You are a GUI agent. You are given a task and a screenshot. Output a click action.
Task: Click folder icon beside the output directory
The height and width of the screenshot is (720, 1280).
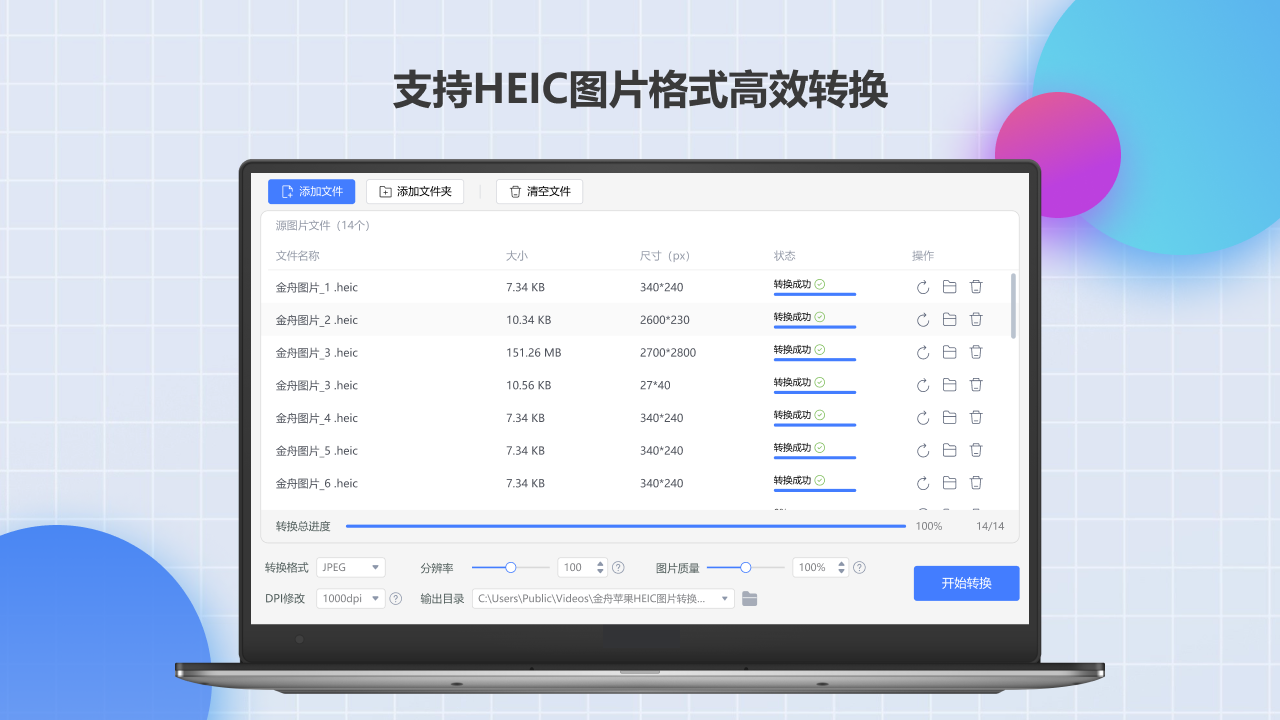749,598
